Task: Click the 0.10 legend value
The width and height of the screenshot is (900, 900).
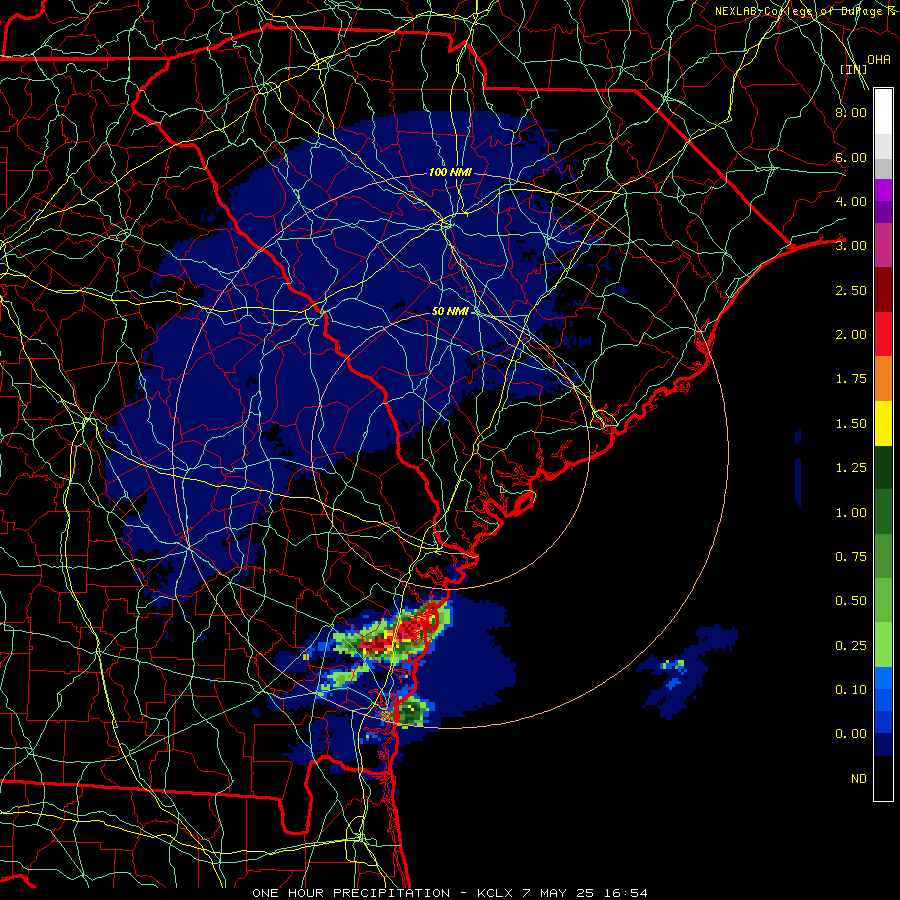Action: 851,690
